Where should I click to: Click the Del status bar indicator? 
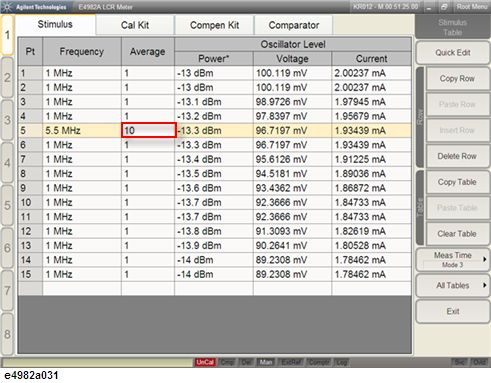pos(246,362)
